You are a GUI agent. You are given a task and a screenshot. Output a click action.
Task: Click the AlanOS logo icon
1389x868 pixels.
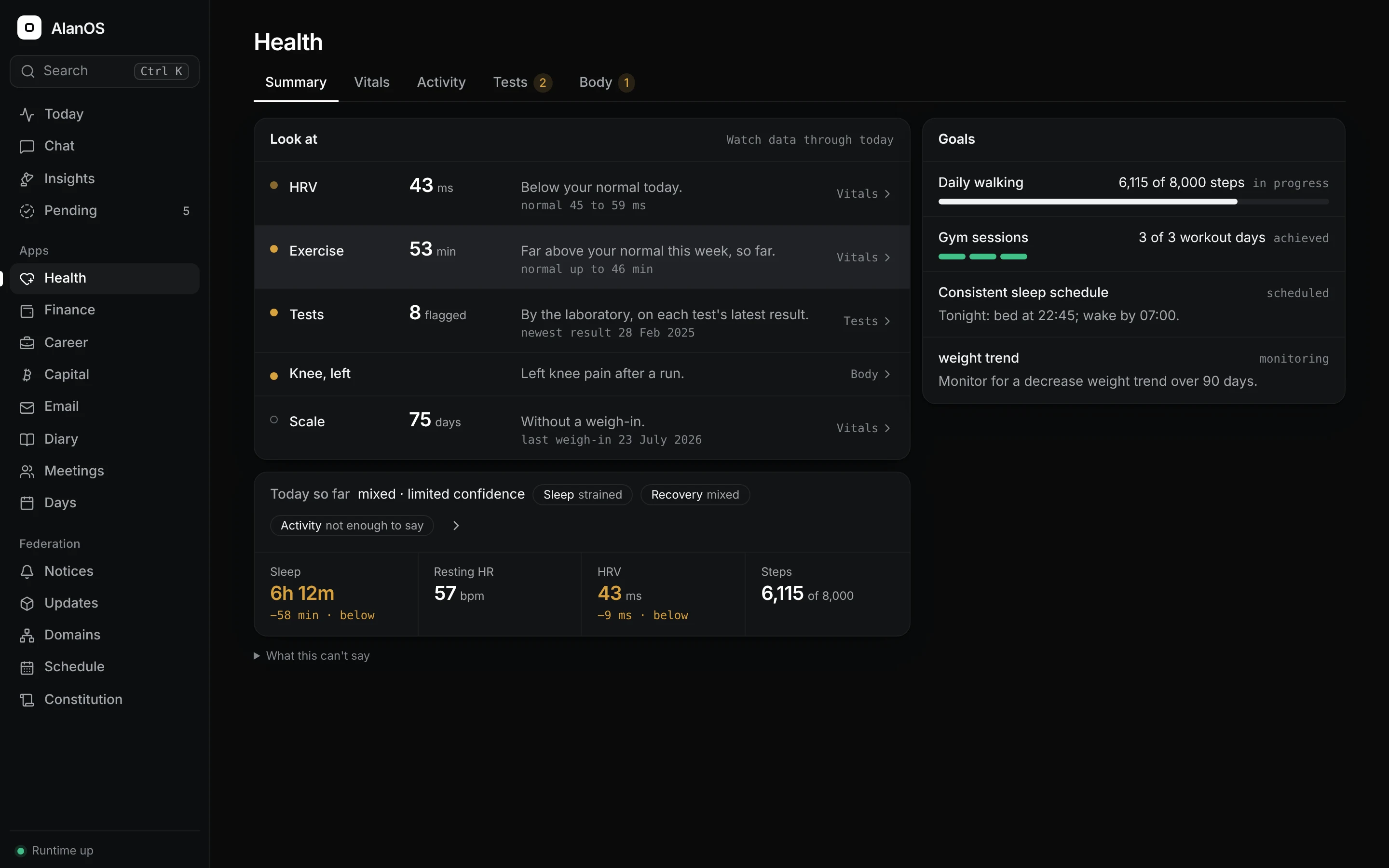29,27
